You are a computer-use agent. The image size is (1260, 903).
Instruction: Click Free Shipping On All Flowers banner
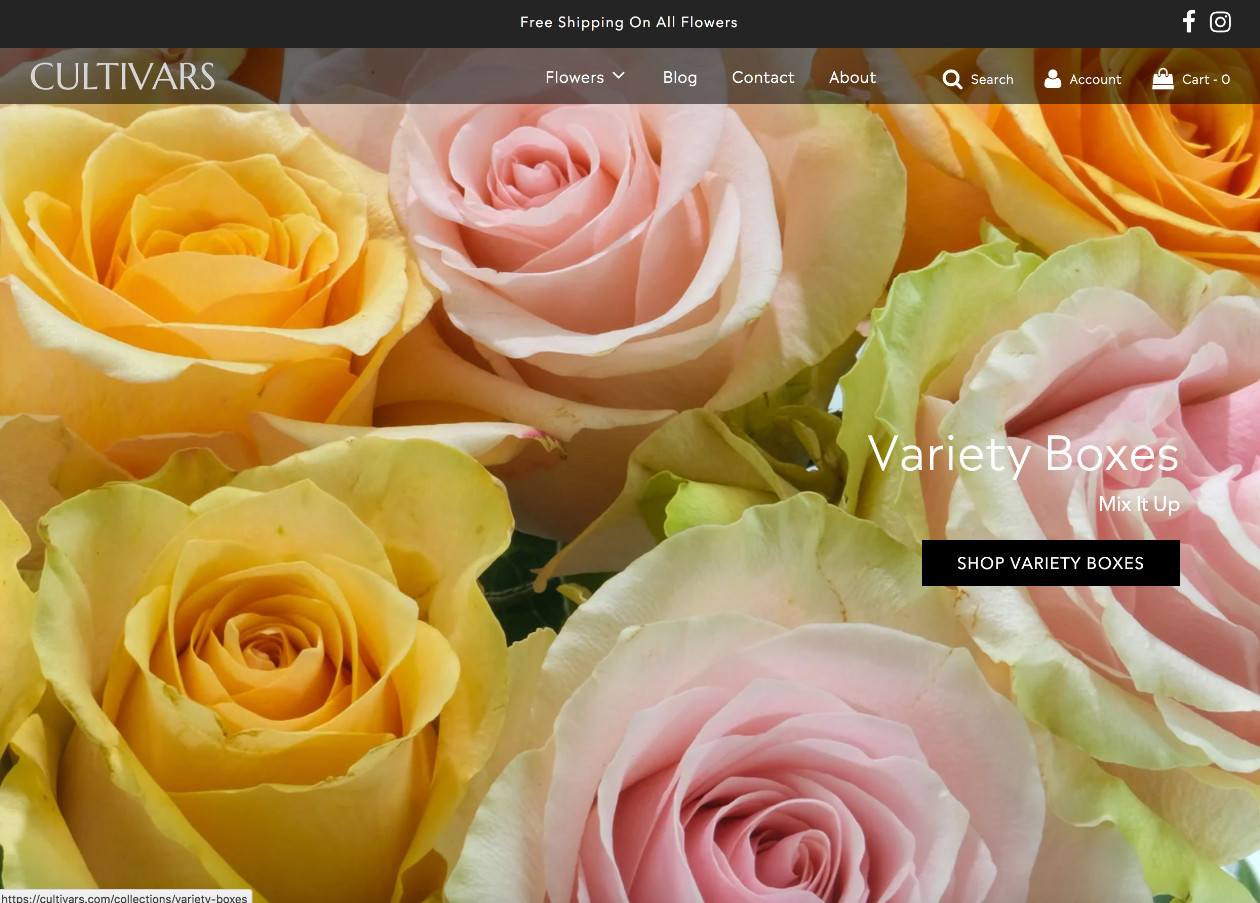629,22
